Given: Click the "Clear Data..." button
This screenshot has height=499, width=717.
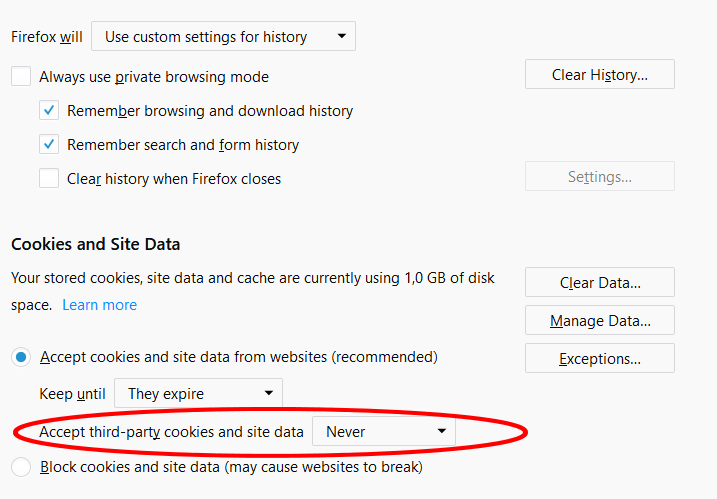Looking at the screenshot, I should pyautogui.click(x=599, y=283).
